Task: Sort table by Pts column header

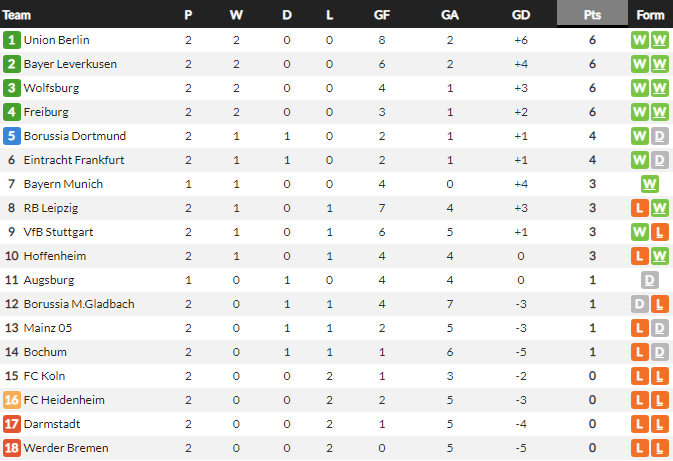Action: [x=593, y=15]
